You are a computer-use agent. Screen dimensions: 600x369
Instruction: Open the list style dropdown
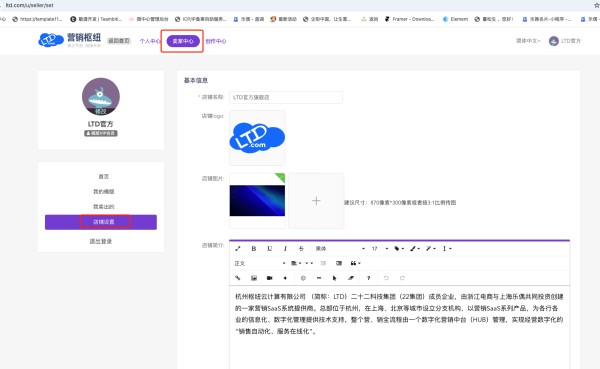309,263
